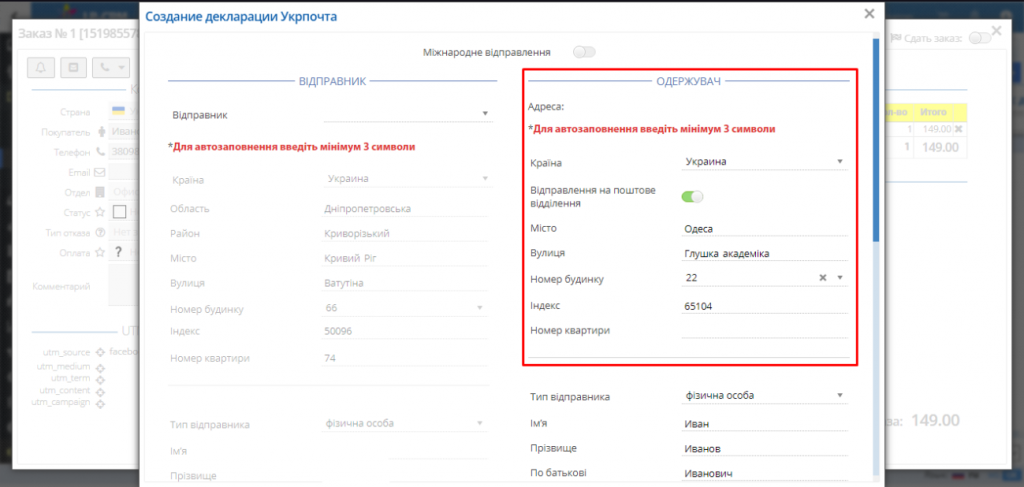Click recipient Ім'я field Иван
This screenshot has height=487, width=1024.
click(764, 424)
